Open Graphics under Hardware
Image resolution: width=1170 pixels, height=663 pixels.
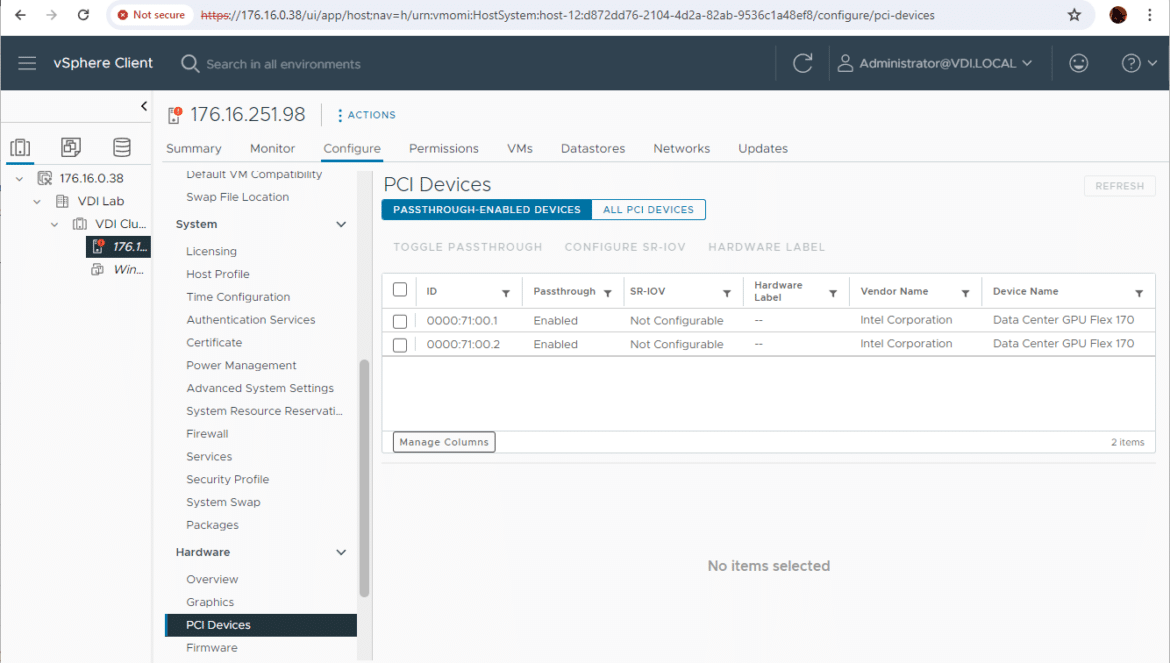[x=210, y=603]
